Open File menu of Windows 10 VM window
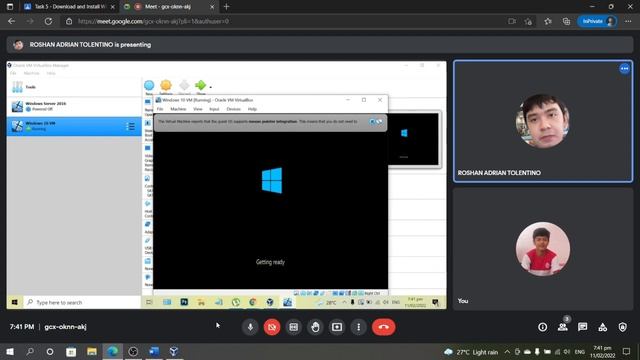The width and height of the screenshot is (640, 360). click(160, 109)
